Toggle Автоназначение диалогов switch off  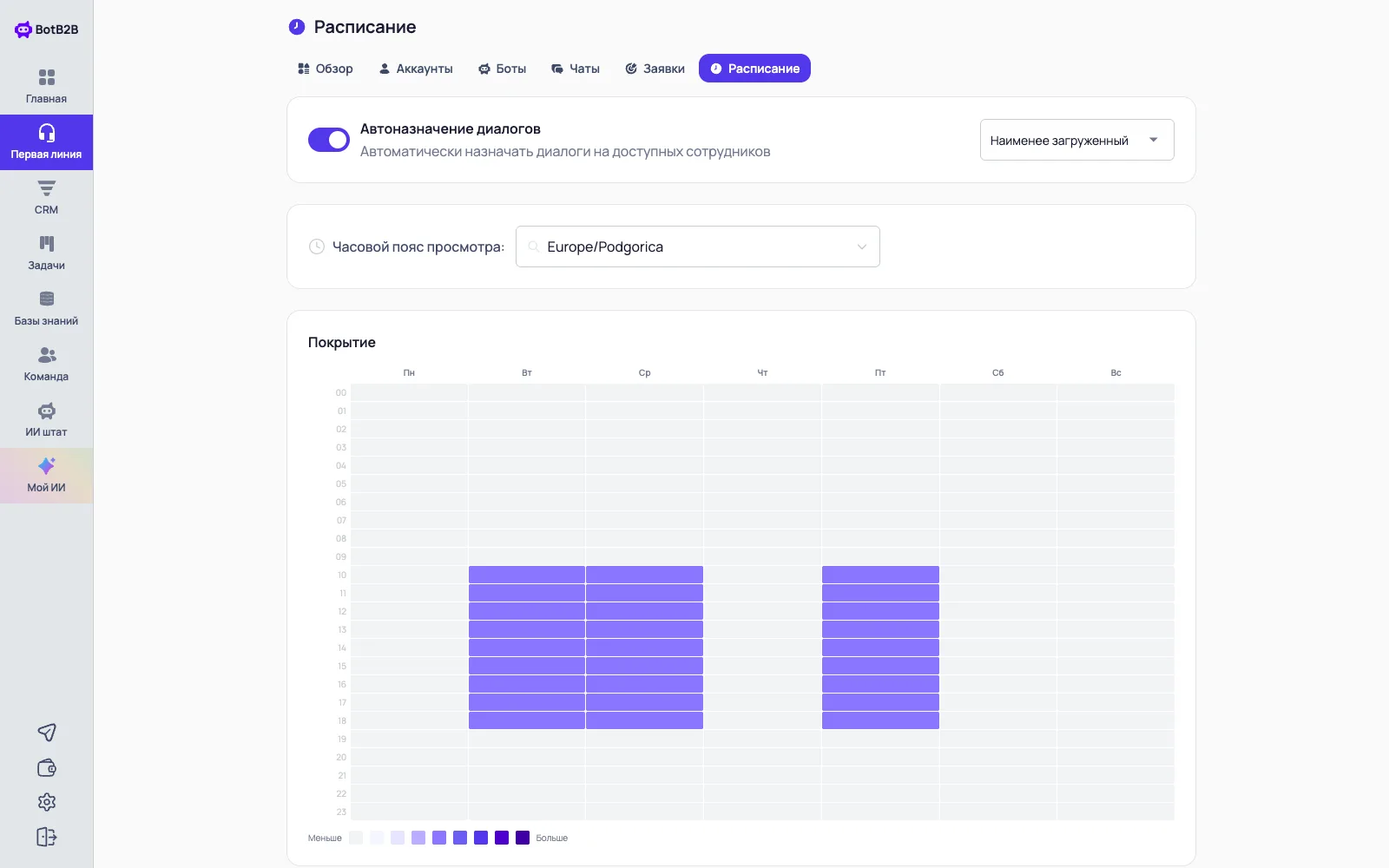tap(329, 140)
